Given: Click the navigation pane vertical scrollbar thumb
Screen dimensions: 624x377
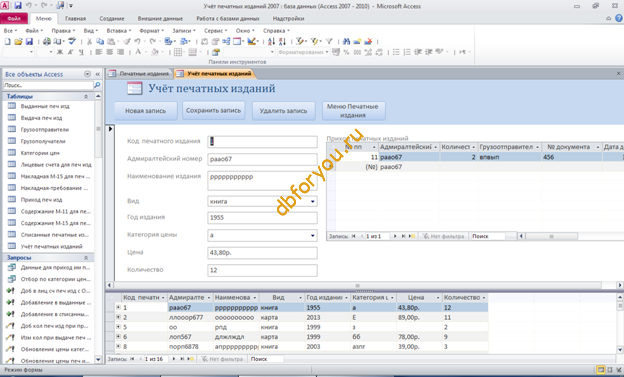Looking at the screenshot, I should tap(98, 129).
